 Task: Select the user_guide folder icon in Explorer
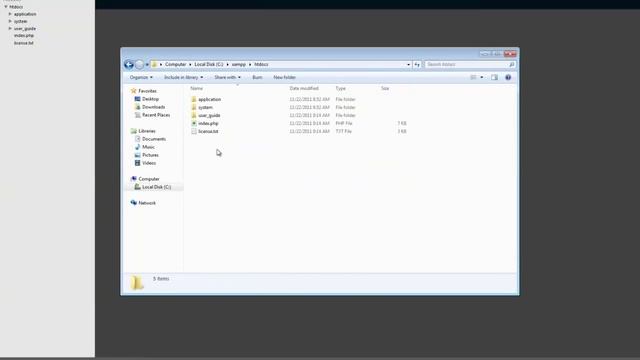click(194, 115)
